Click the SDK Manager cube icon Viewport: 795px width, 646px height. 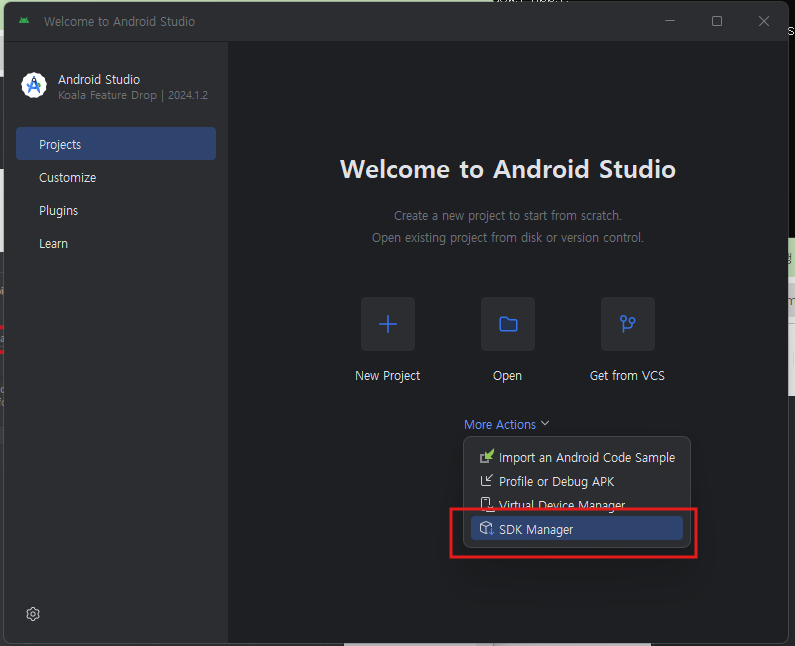486,528
